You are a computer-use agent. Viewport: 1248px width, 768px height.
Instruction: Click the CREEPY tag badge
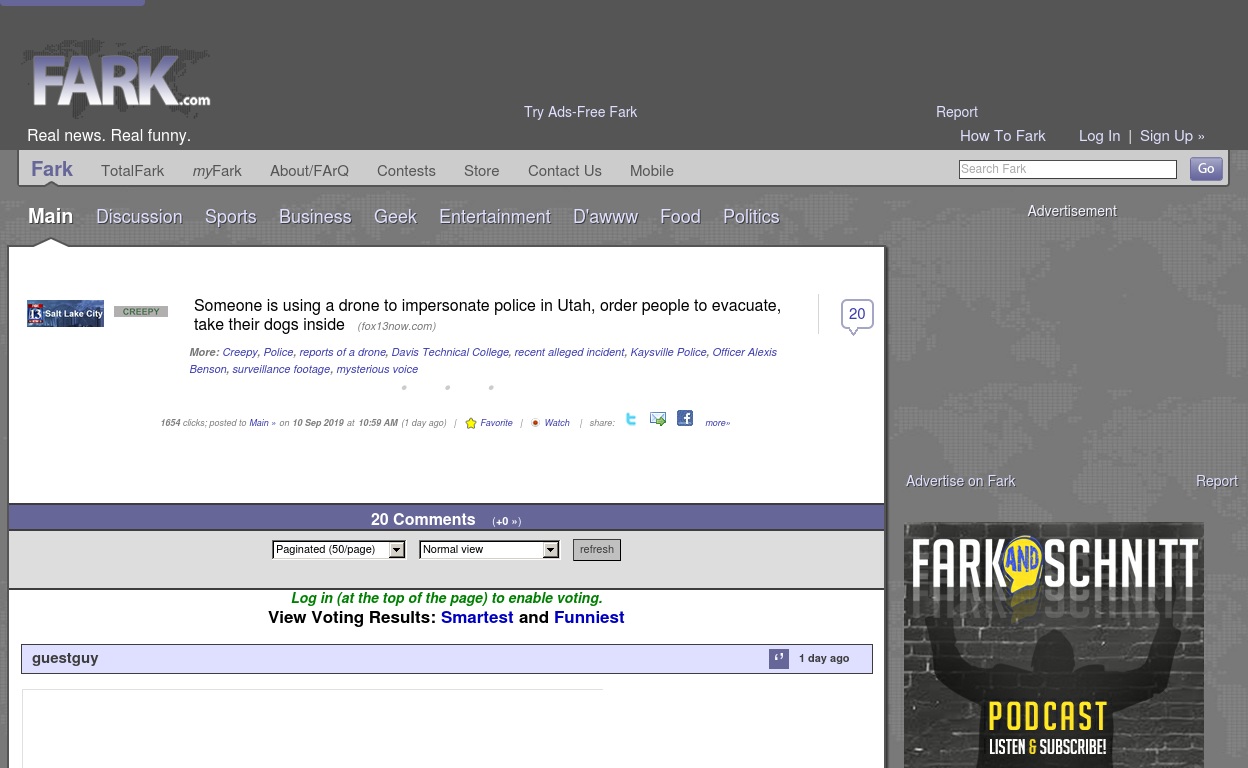(141, 312)
